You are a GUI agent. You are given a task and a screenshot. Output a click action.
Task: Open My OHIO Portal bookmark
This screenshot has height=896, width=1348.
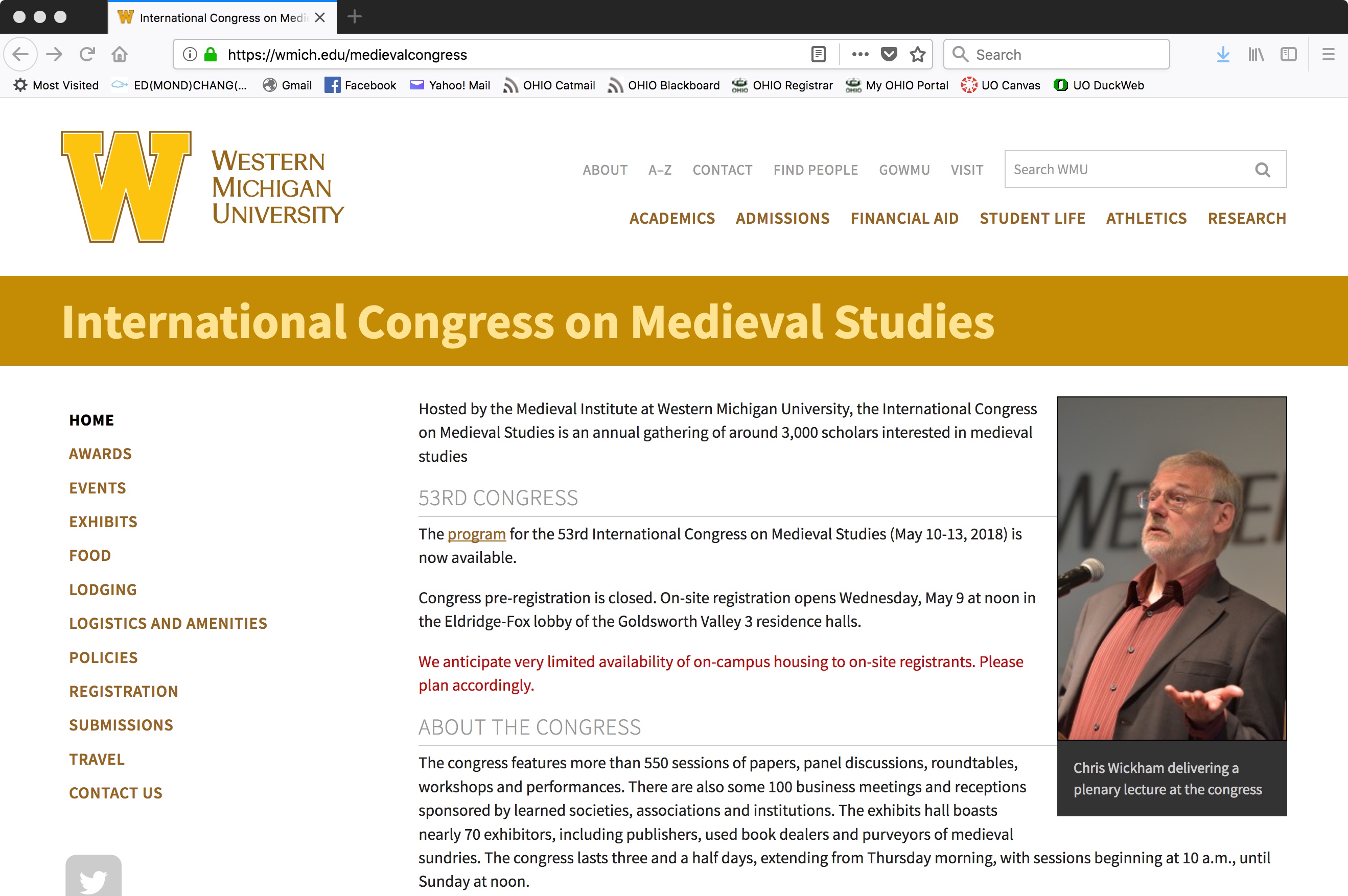(897, 85)
